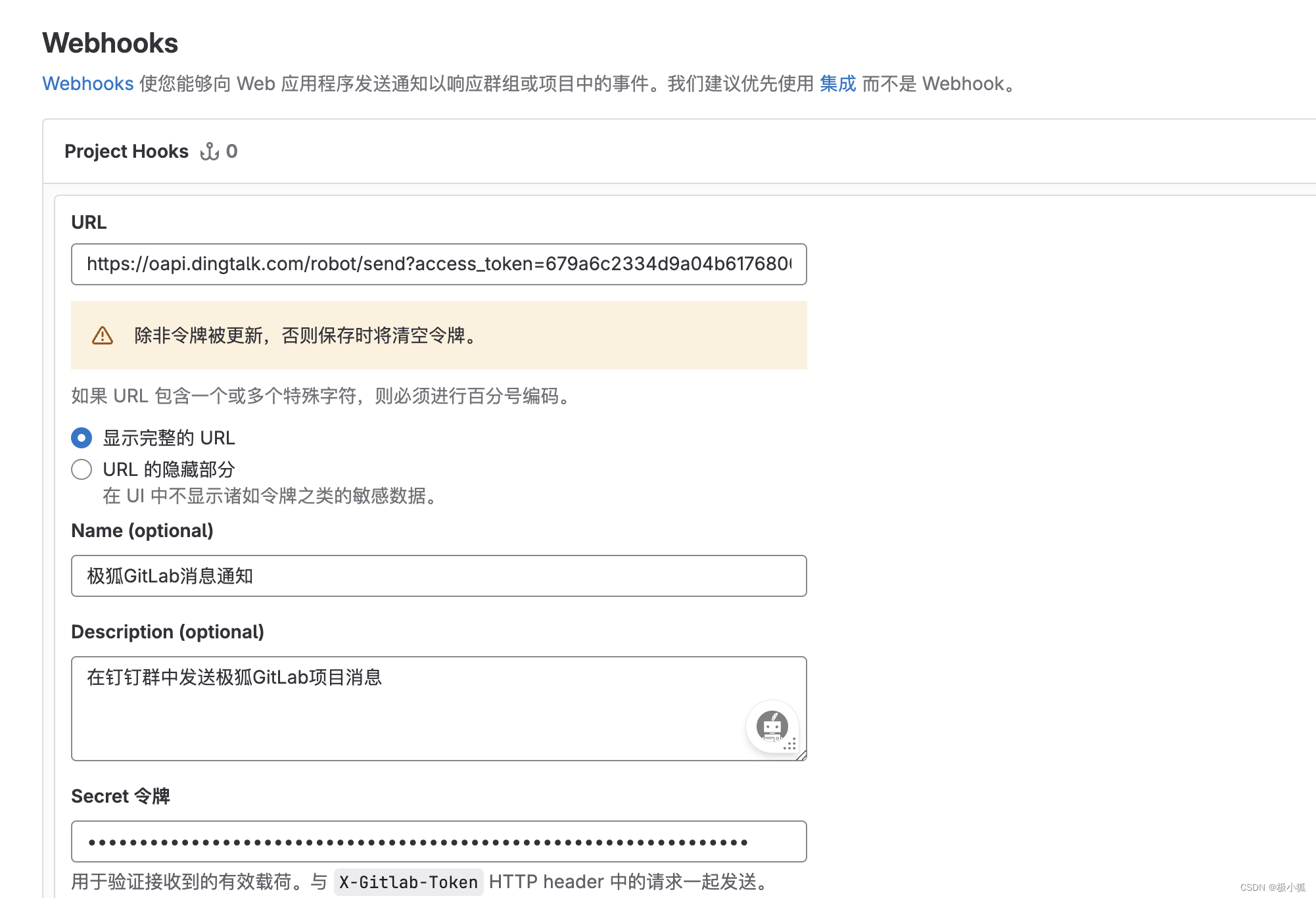
Task: Click the Name (optional) label
Action: (142, 531)
